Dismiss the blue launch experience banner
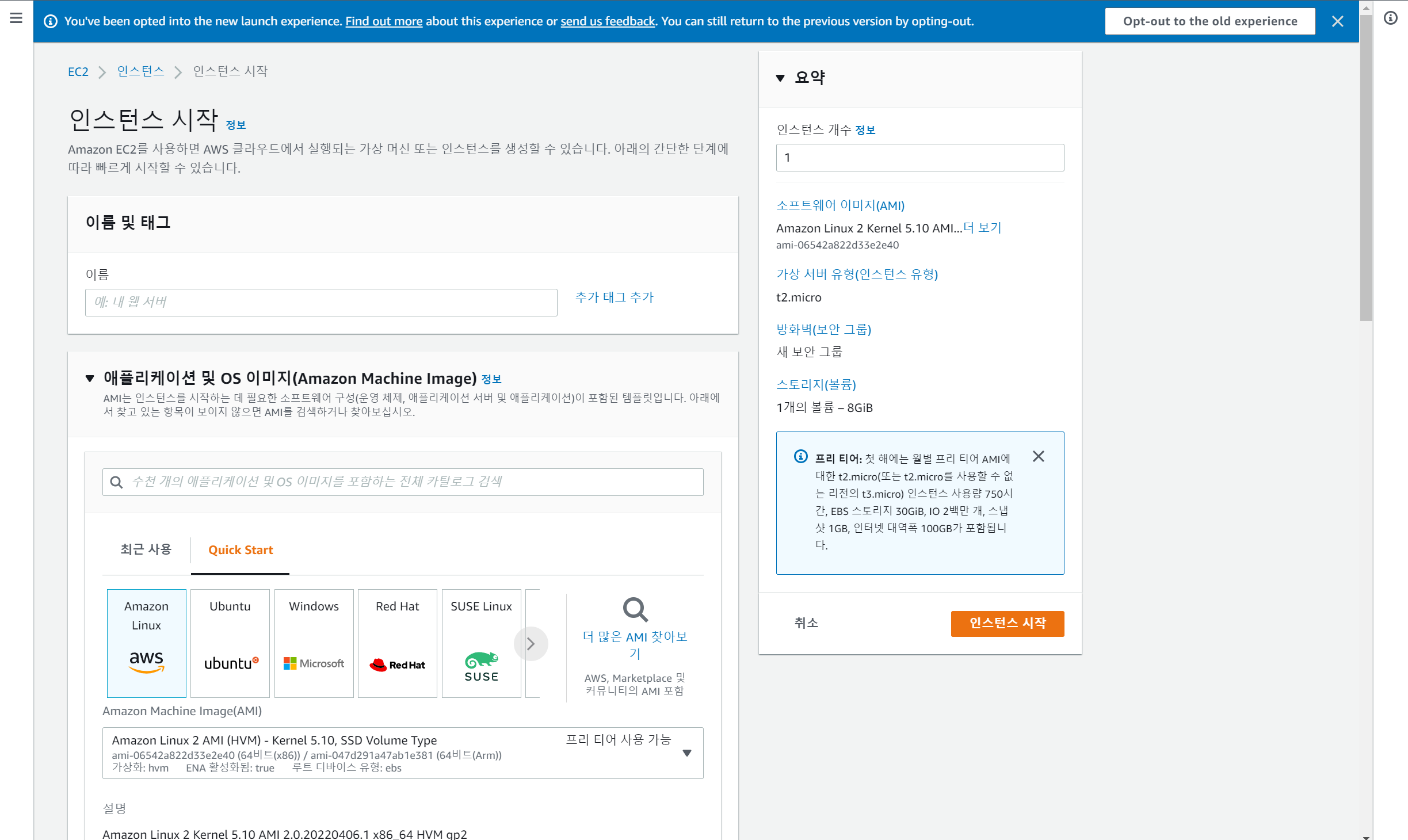 pos(1337,21)
